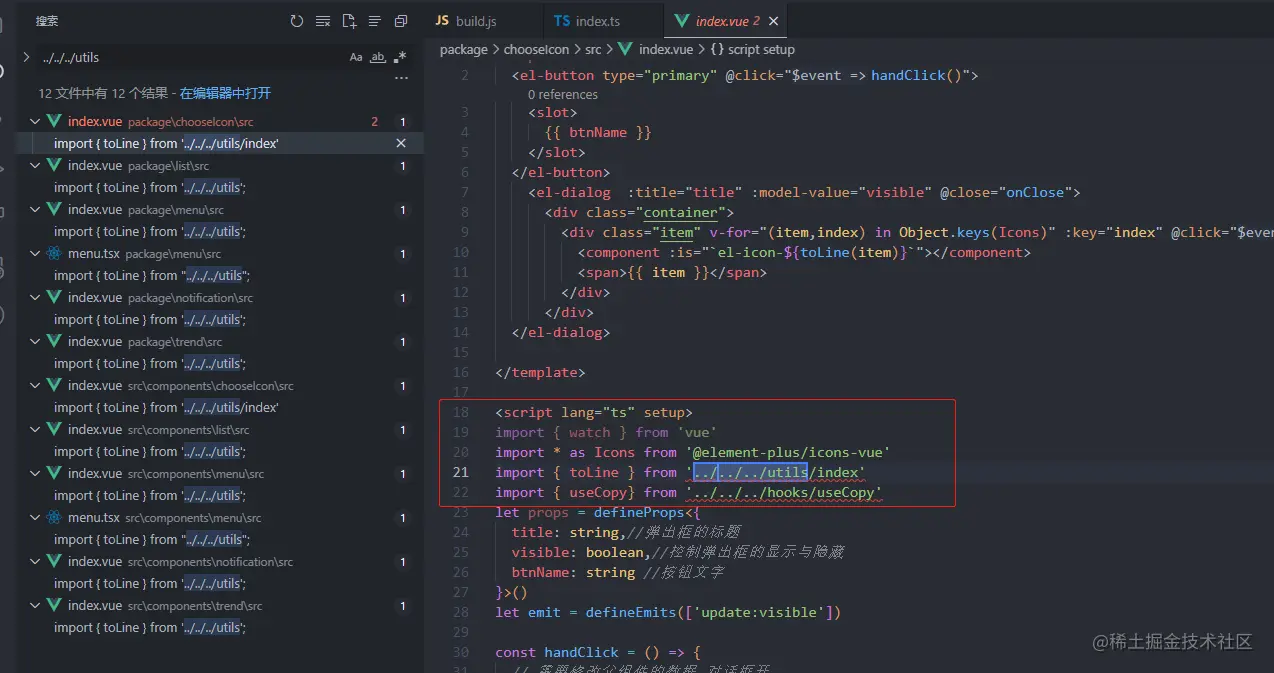
Task: Collapse index.vue package\notification\src group
Action: (x=35, y=297)
